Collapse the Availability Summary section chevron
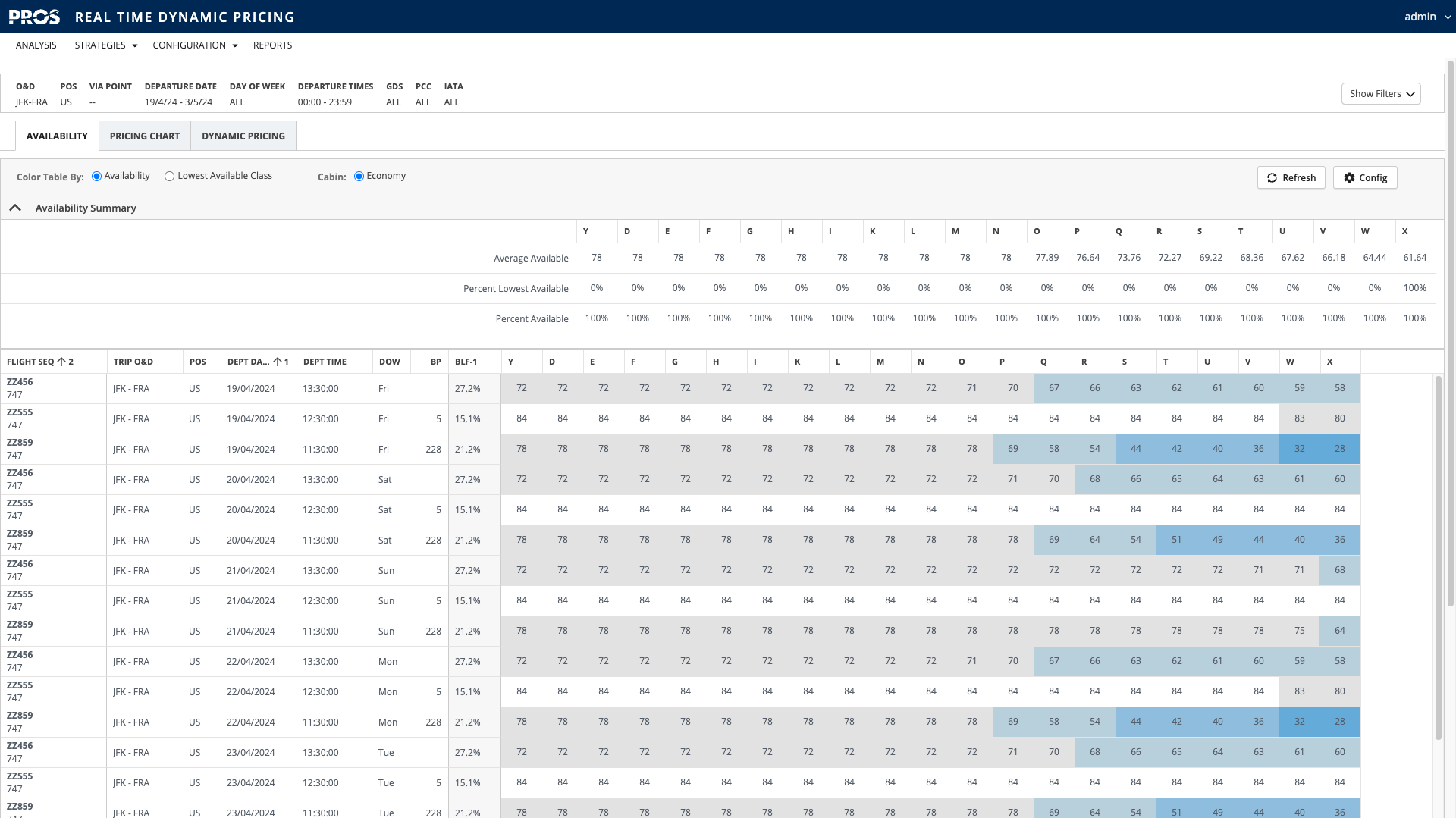The height and width of the screenshot is (818, 1456). 15,207
